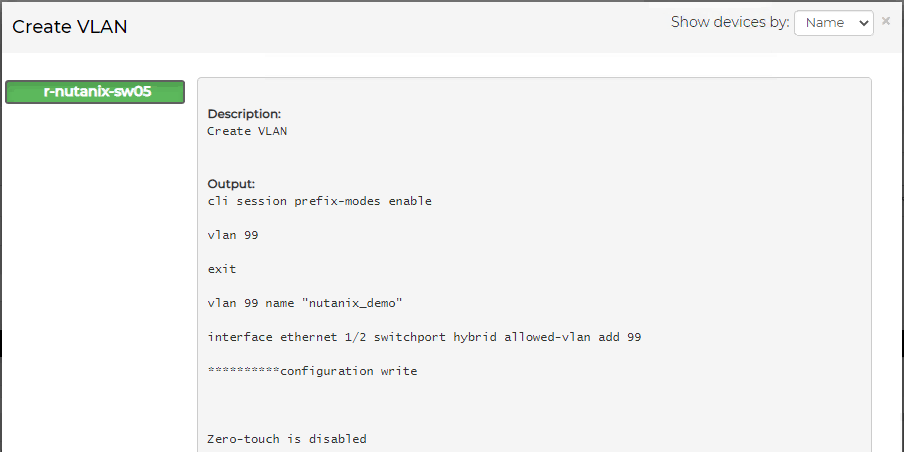Close the Create VLAN dialog
Viewport: 904px width, 452px height.
(x=886, y=21)
